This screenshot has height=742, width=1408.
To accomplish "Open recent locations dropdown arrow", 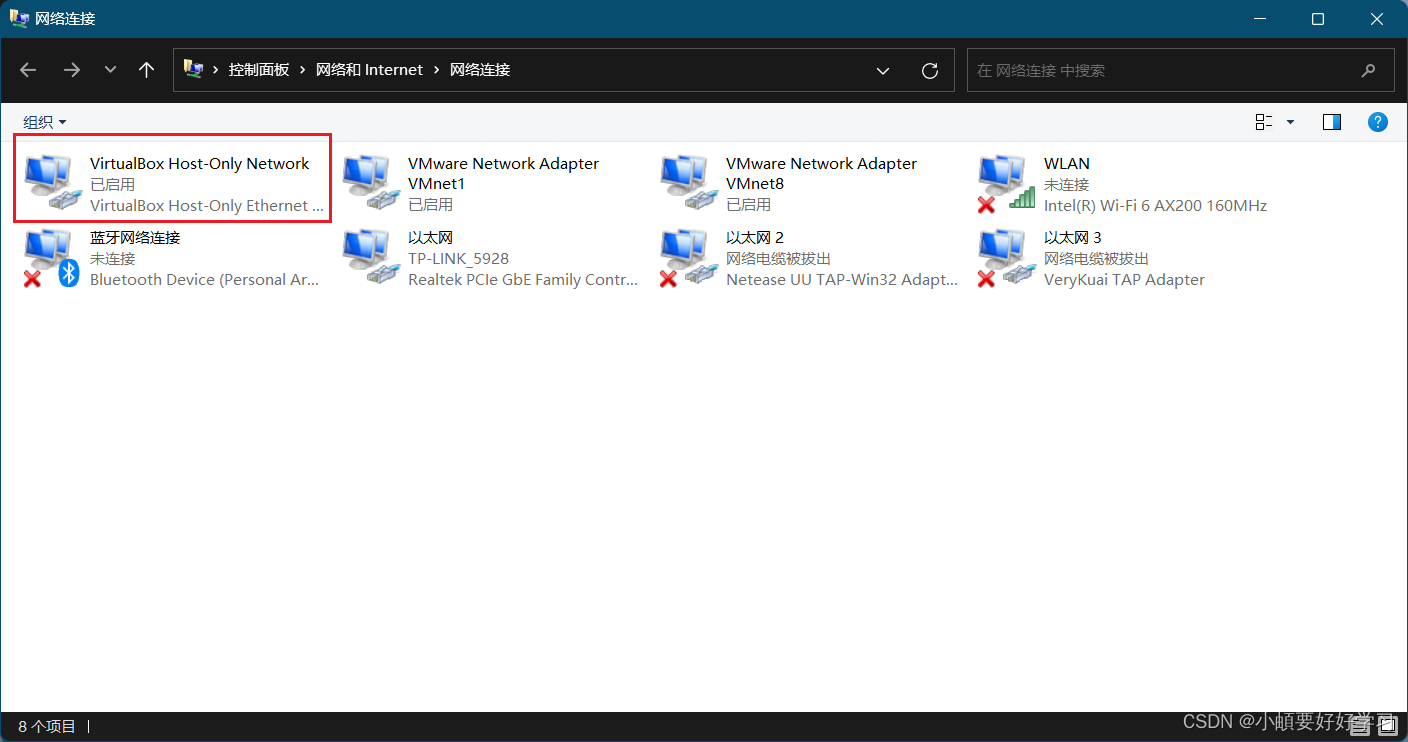I will [110, 70].
